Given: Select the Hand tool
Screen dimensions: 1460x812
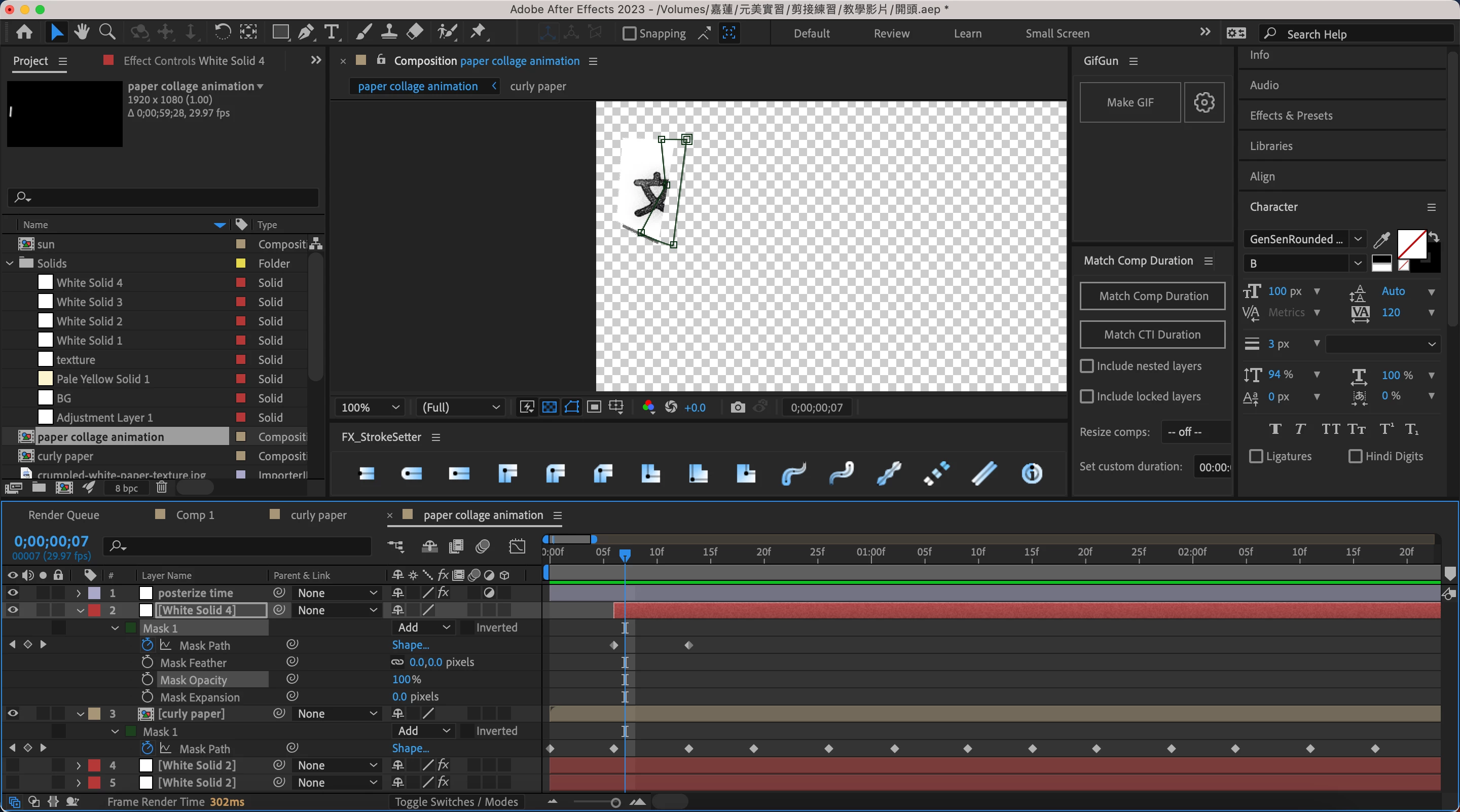Looking at the screenshot, I should [x=82, y=32].
